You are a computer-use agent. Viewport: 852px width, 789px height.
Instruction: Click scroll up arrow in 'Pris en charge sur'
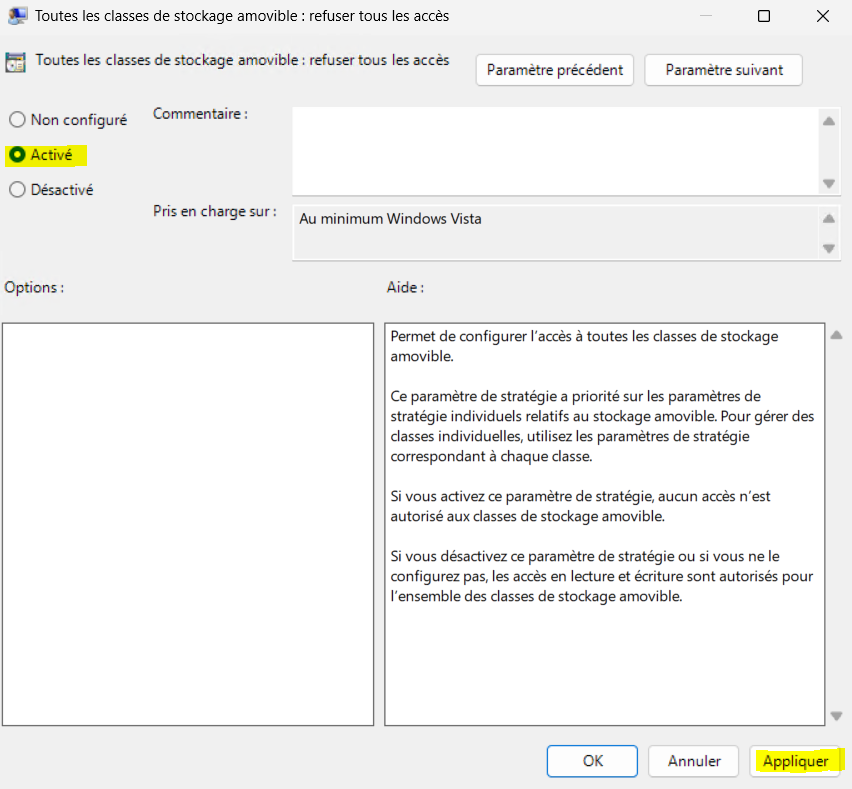[x=828, y=218]
